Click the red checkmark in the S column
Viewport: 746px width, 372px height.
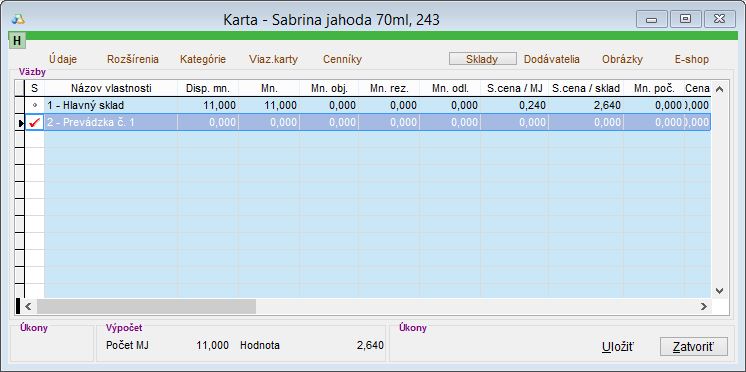tap(34, 122)
